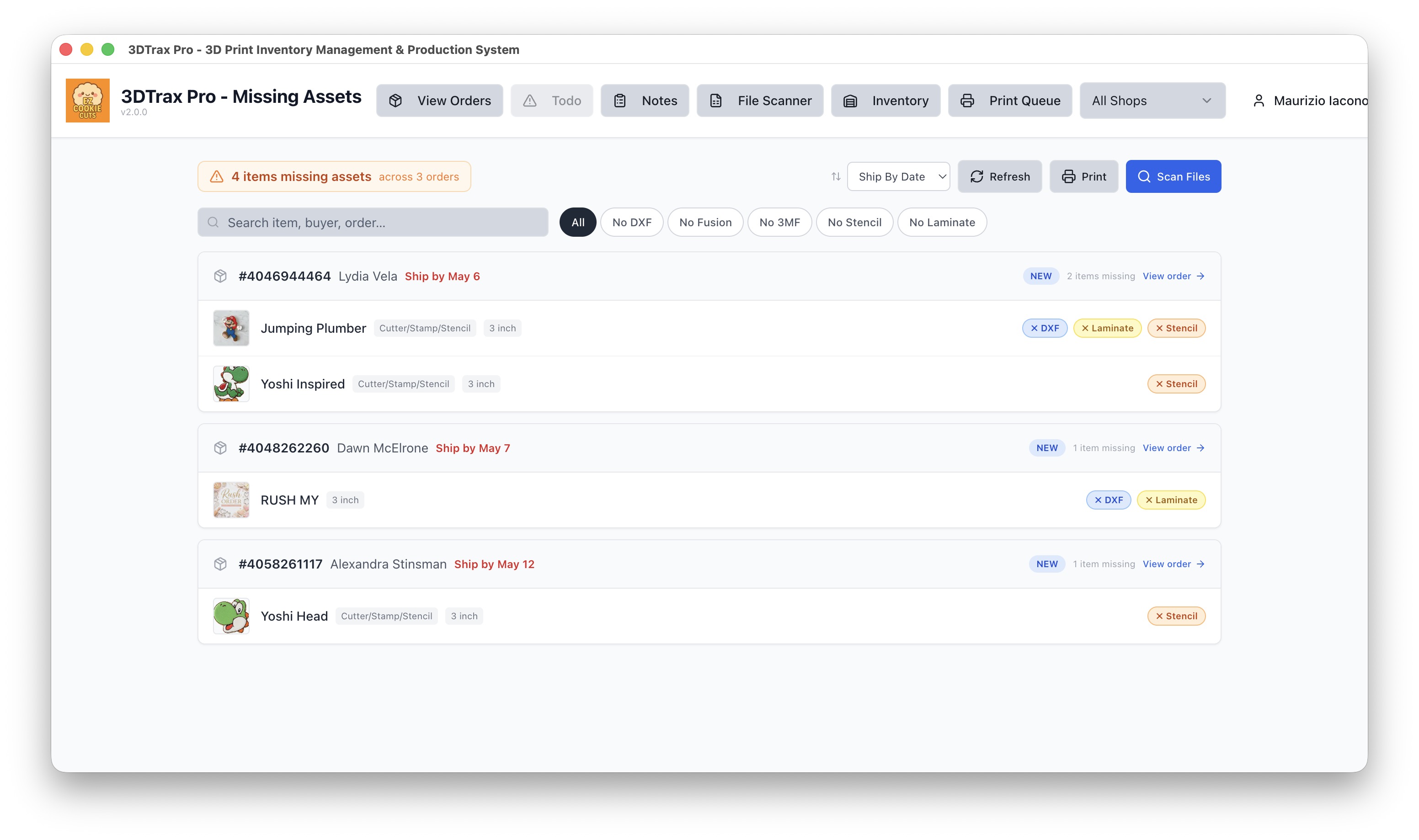Viewport: 1419px width, 840px height.
Task: Click the Jumping Plumber item name
Action: [313, 328]
